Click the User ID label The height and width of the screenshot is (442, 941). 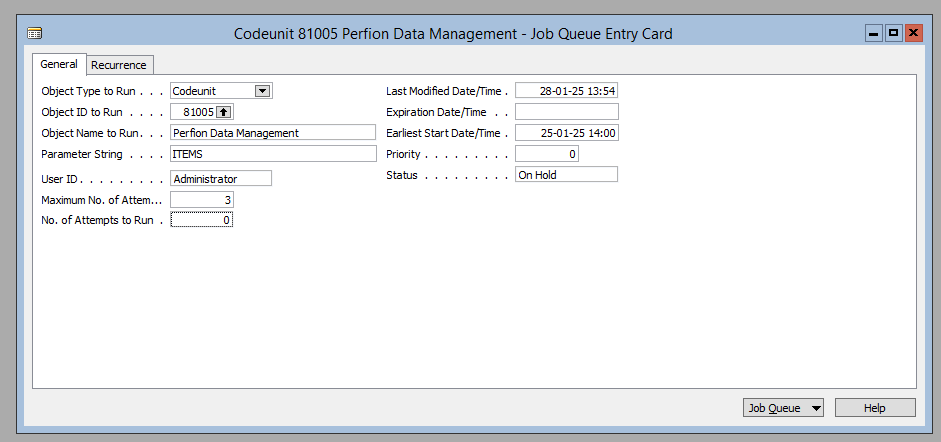tap(59, 179)
